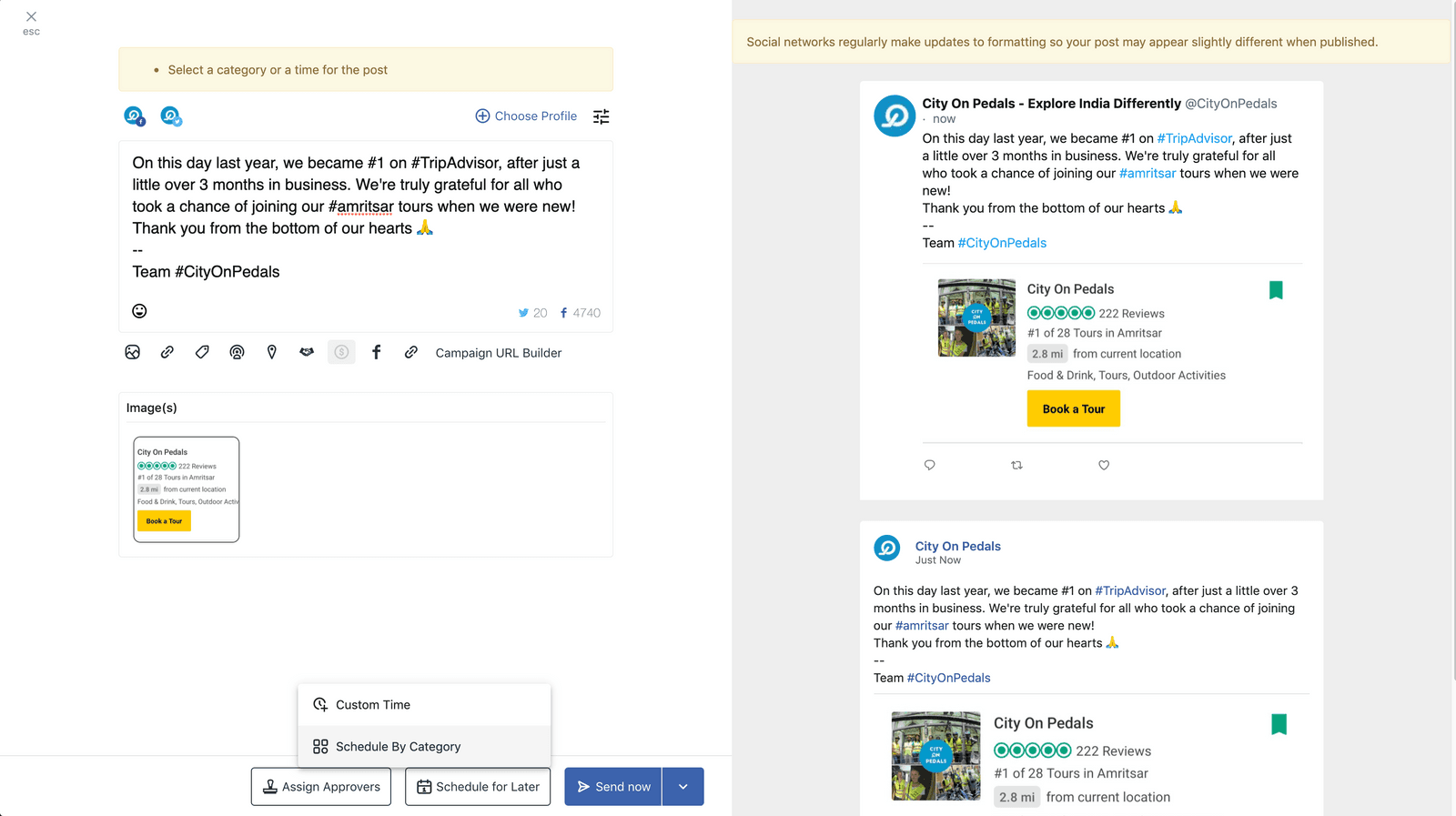Deselect the Twitter profile avatar
The image size is (1456, 816).
point(171,116)
